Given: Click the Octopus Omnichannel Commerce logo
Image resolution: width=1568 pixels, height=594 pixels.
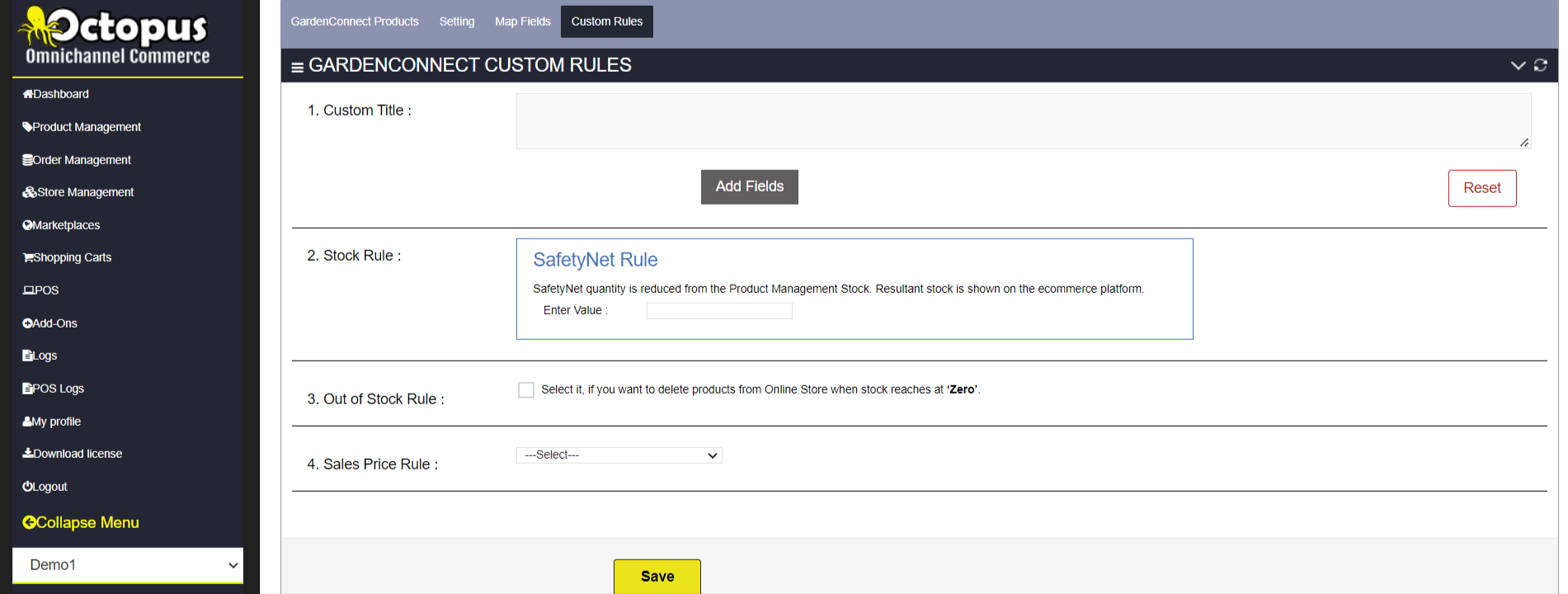Looking at the screenshot, I should click(115, 36).
